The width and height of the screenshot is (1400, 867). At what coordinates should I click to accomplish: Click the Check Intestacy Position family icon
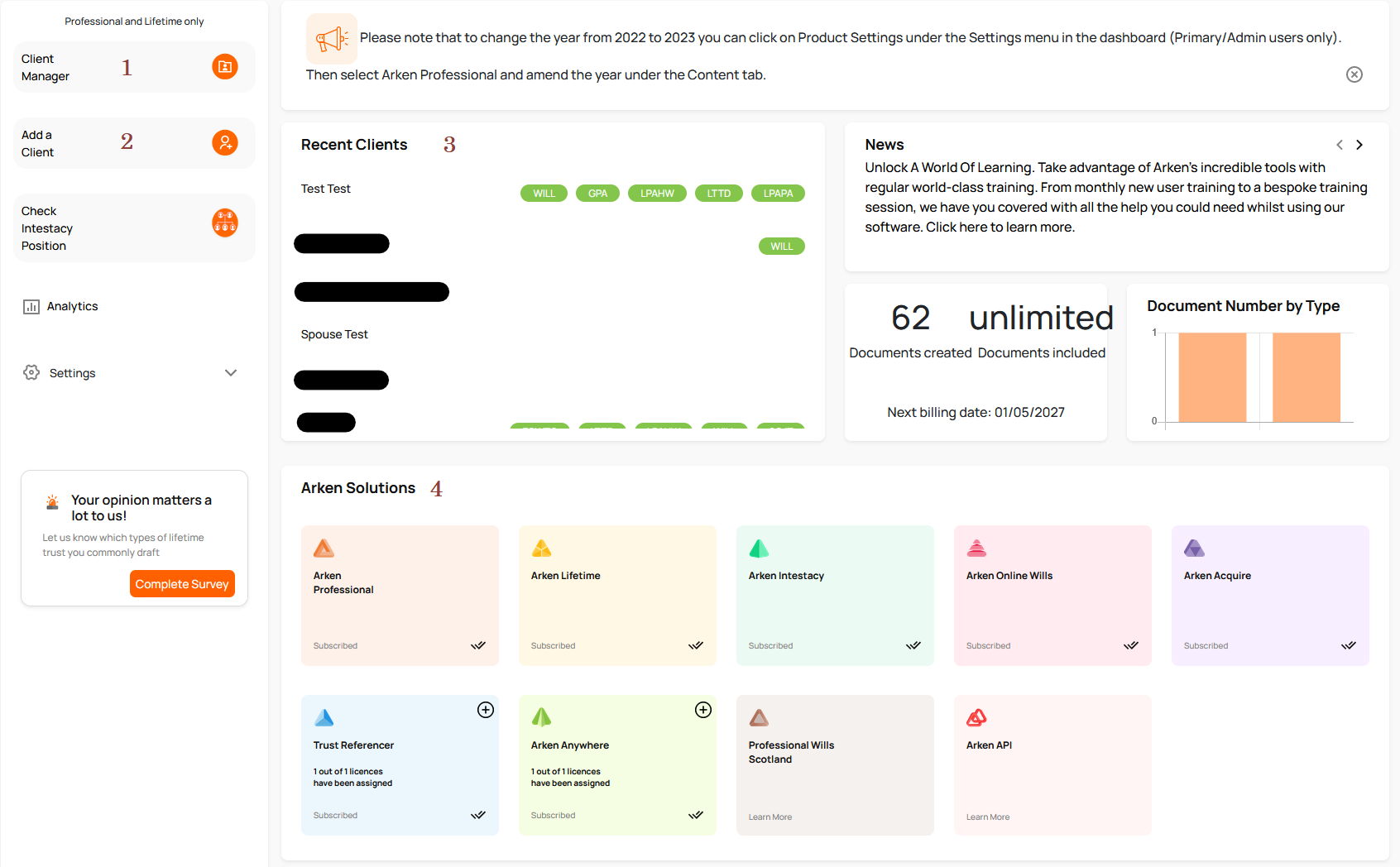point(225,223)
